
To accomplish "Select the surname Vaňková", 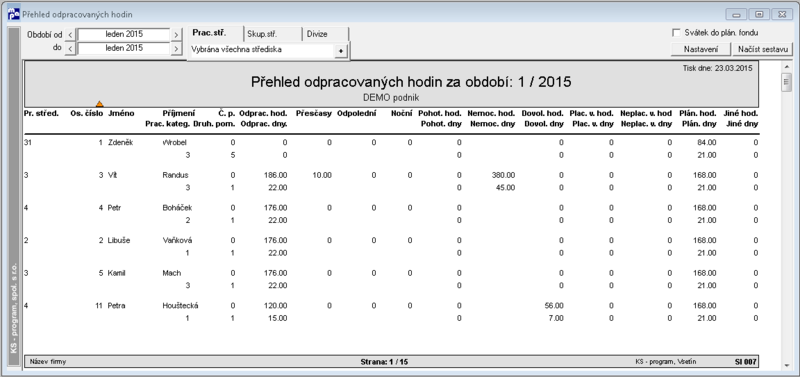I will [177, 240].
